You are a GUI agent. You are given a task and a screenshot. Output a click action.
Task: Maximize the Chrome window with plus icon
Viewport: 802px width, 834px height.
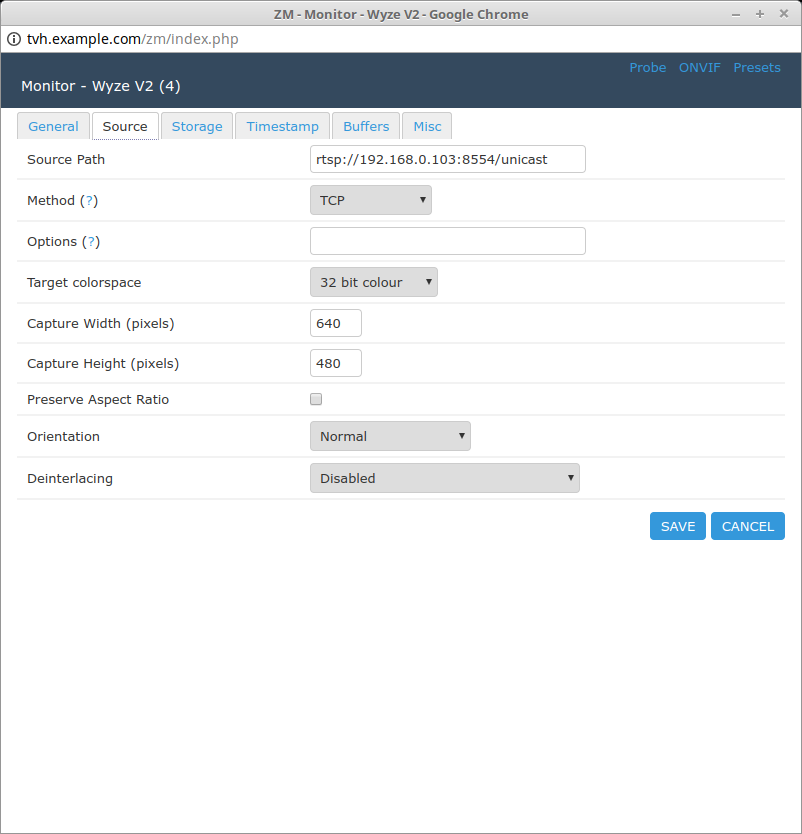759,14
